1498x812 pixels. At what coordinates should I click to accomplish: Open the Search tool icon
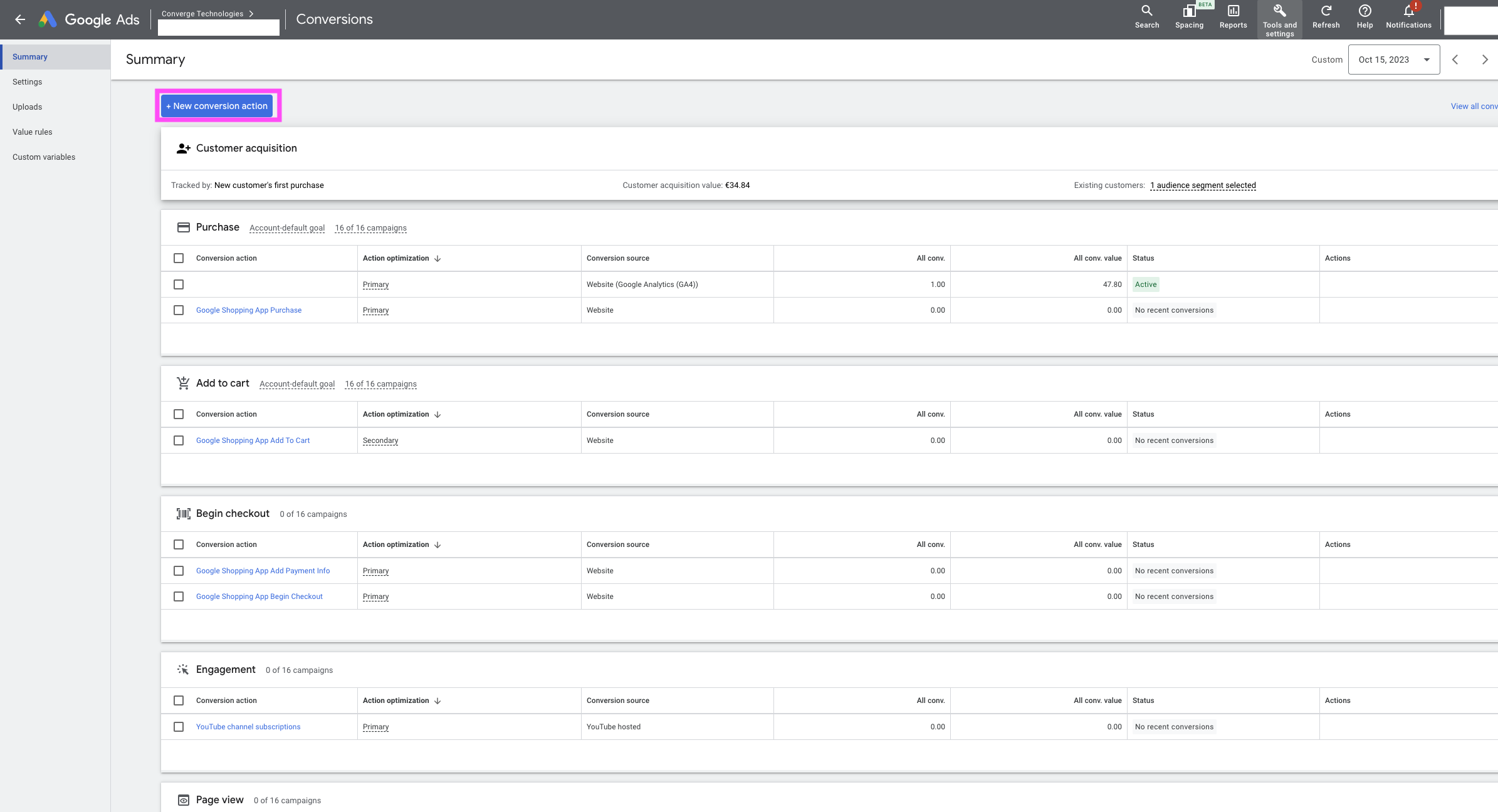pyautogui.click(x=1146, y=11)
